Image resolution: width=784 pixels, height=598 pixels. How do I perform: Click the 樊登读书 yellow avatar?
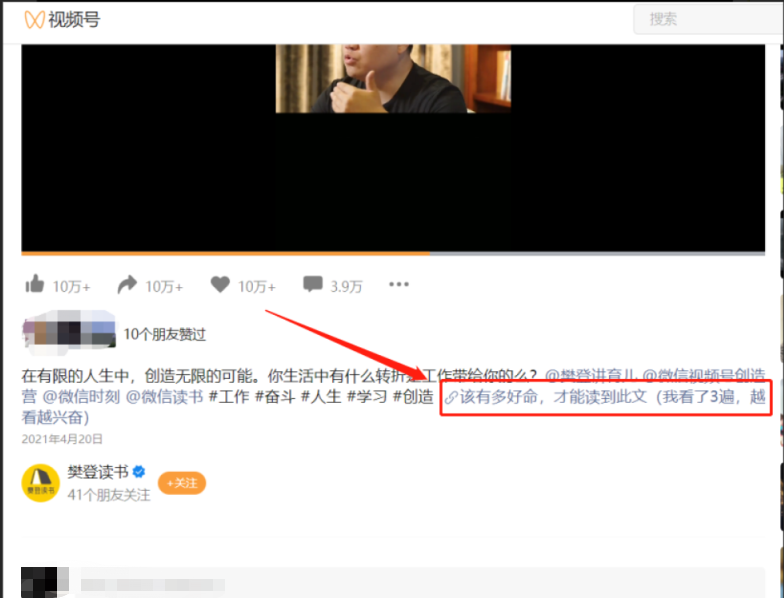[40, 483]
